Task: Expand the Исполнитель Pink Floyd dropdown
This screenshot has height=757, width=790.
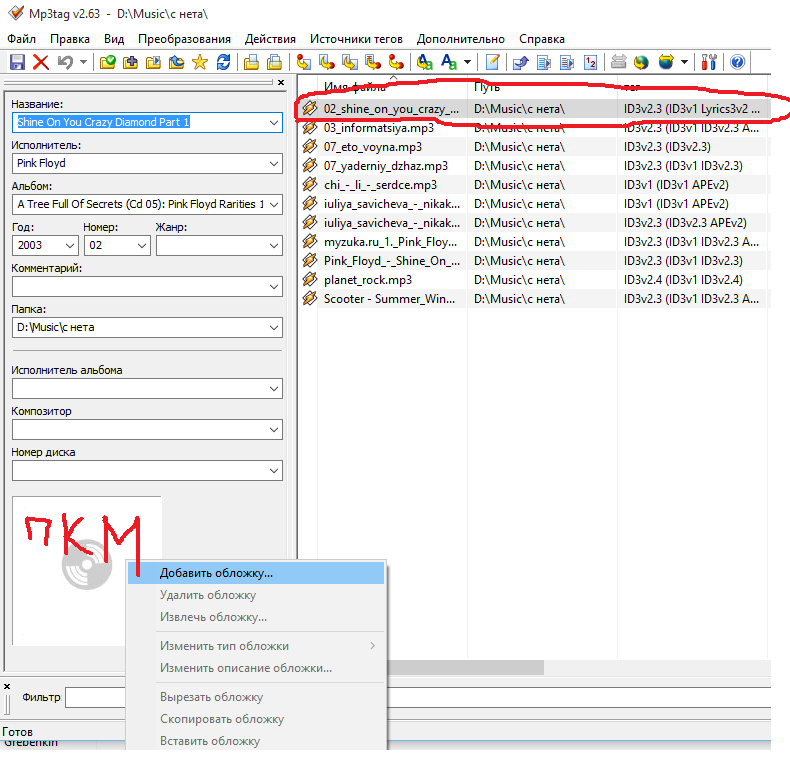Action: [274, 164]
